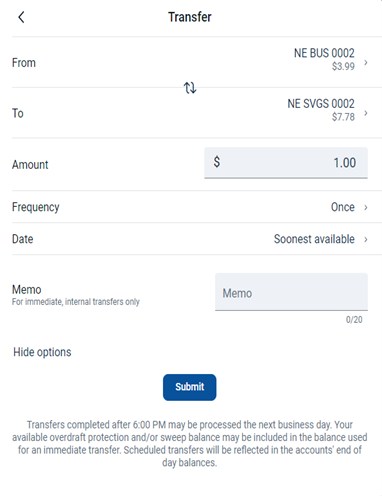Expand Frequency options chevron beside Once

(x=366, y=207)
